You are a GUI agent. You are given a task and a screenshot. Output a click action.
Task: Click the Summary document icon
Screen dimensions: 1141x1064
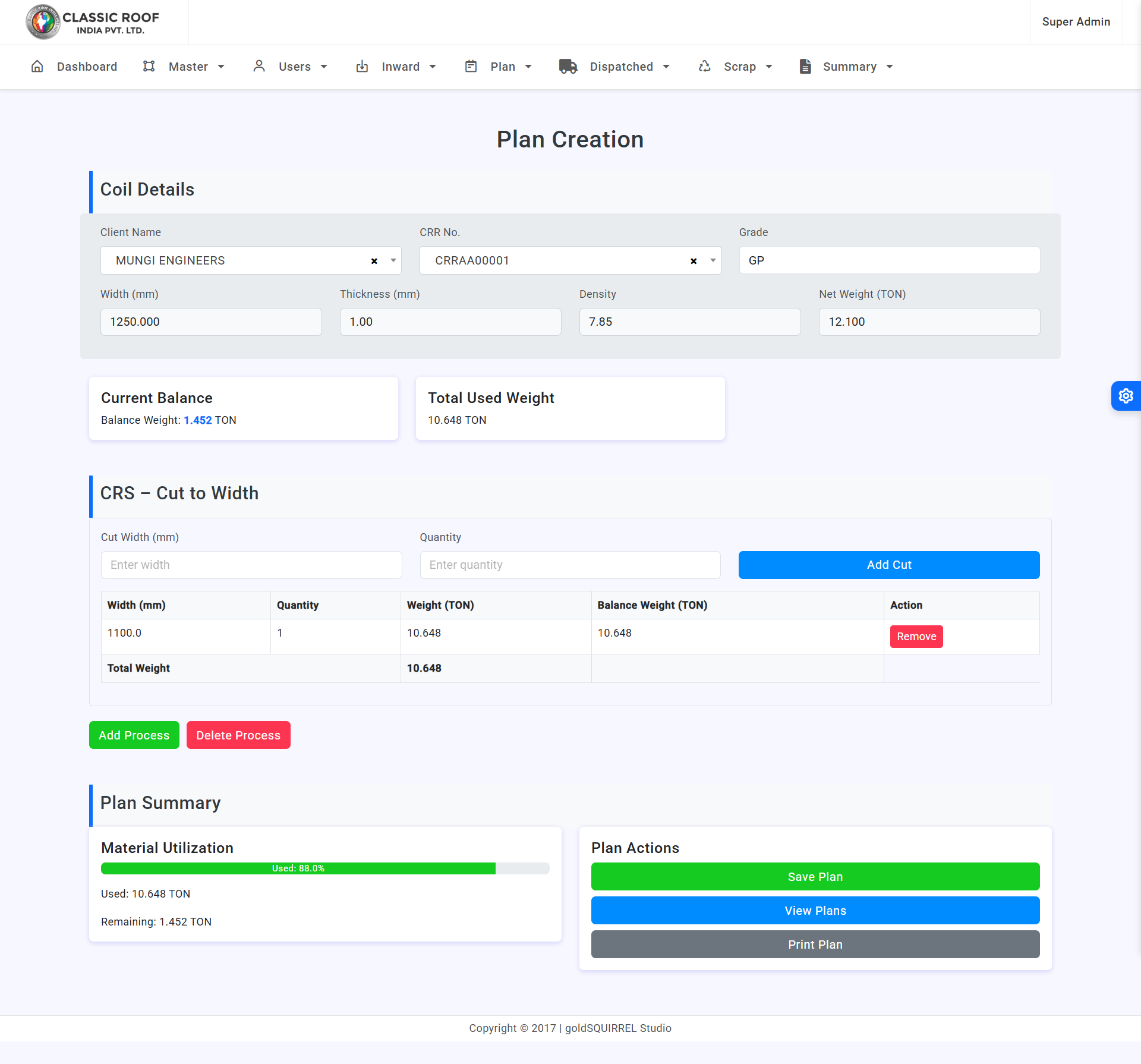pyautogui.click(x=805, y=67)
